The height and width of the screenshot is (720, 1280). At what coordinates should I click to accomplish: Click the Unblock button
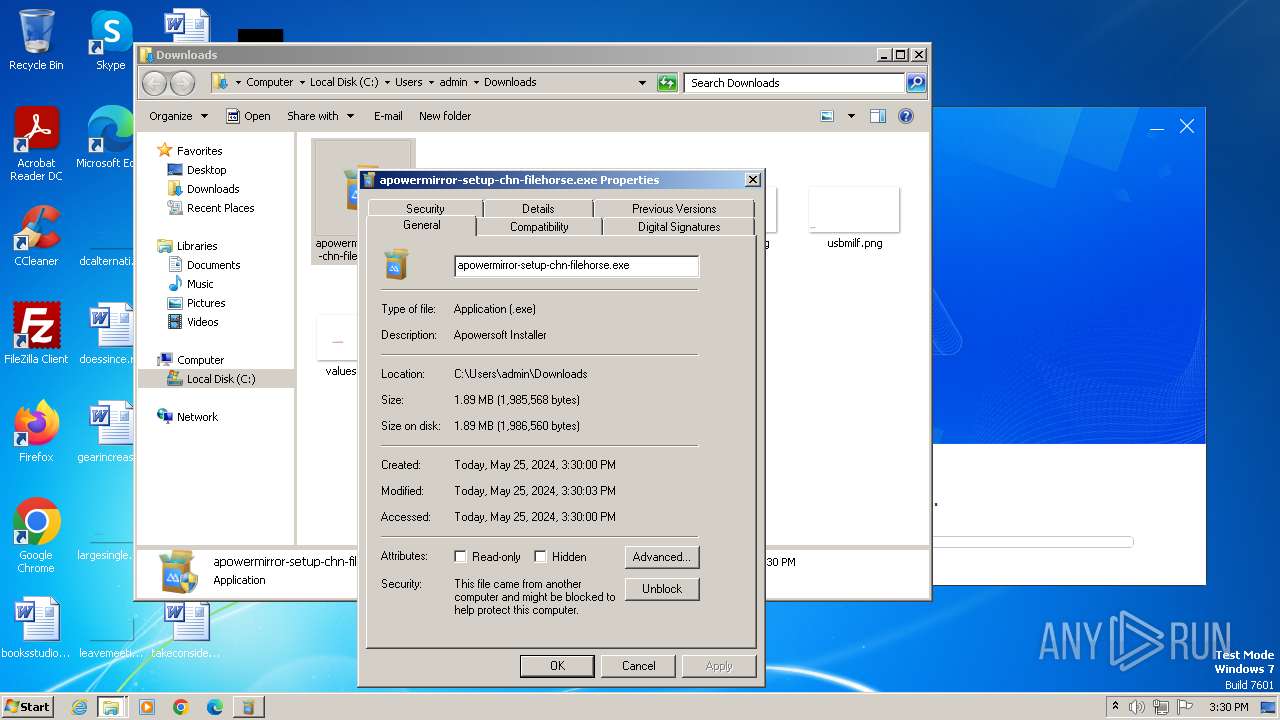coord(662,589)
